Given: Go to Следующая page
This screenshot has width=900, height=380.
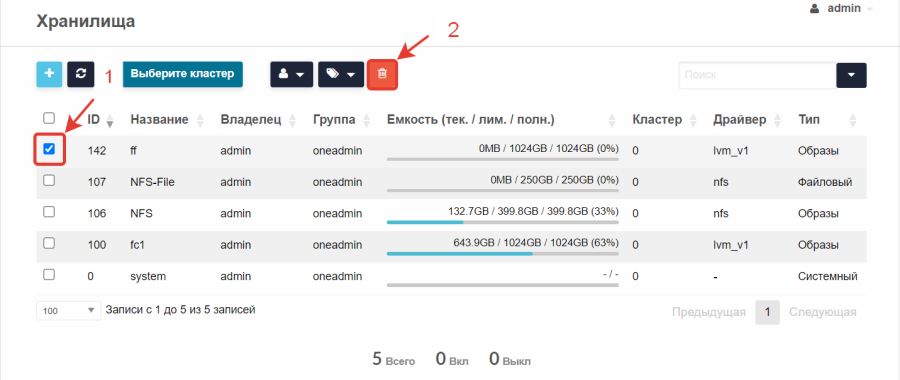Looking at the screenshot, I should click(823, 312).
